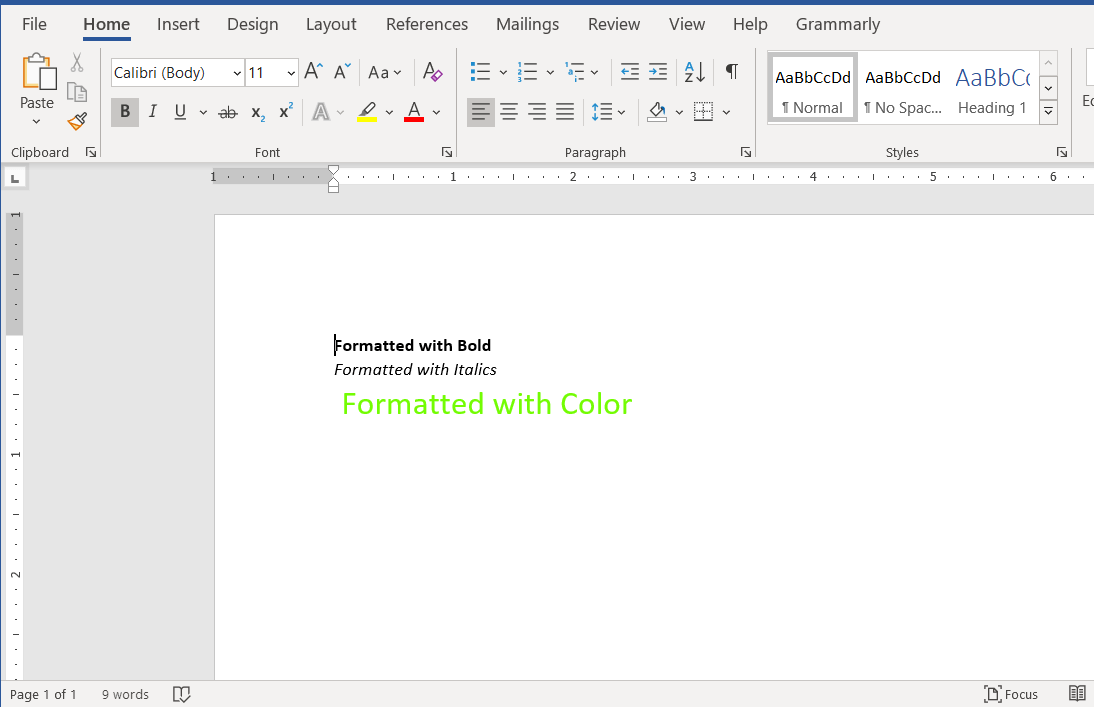The image size is (1094, 707).
Task: Apply strikethrough formatting
Action: pyautogui.click(x=228, y=111)
